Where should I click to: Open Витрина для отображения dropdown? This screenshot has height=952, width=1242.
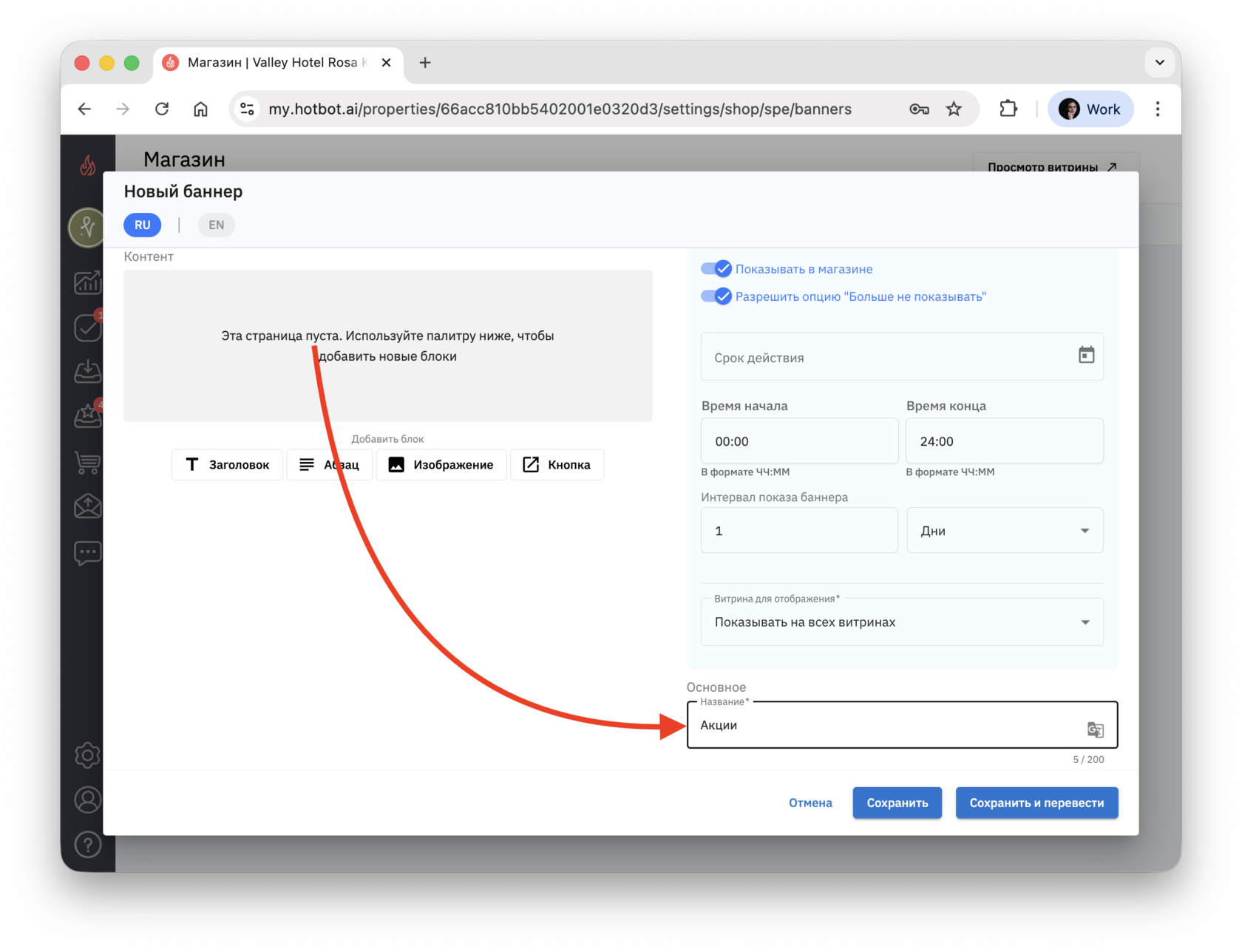coord(902,622)
